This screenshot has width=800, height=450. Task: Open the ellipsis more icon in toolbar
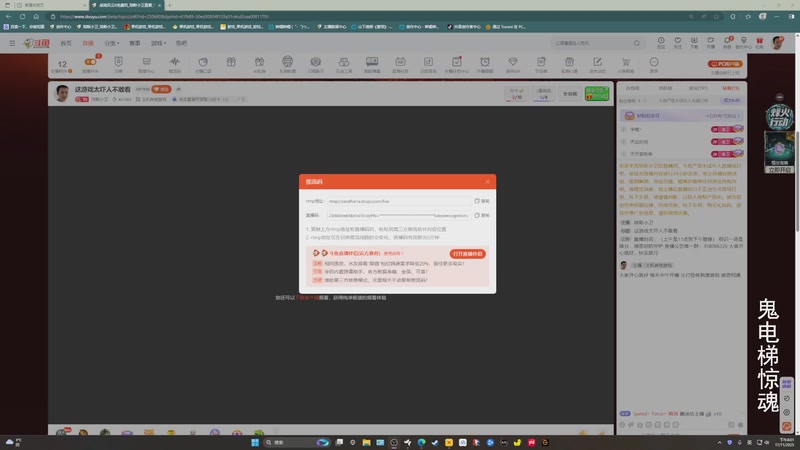tap(654, 62)
